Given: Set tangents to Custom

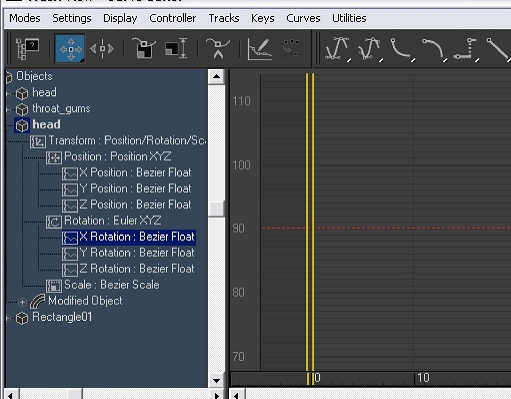Looking at the screenshot, I should [x=370, y=49].
